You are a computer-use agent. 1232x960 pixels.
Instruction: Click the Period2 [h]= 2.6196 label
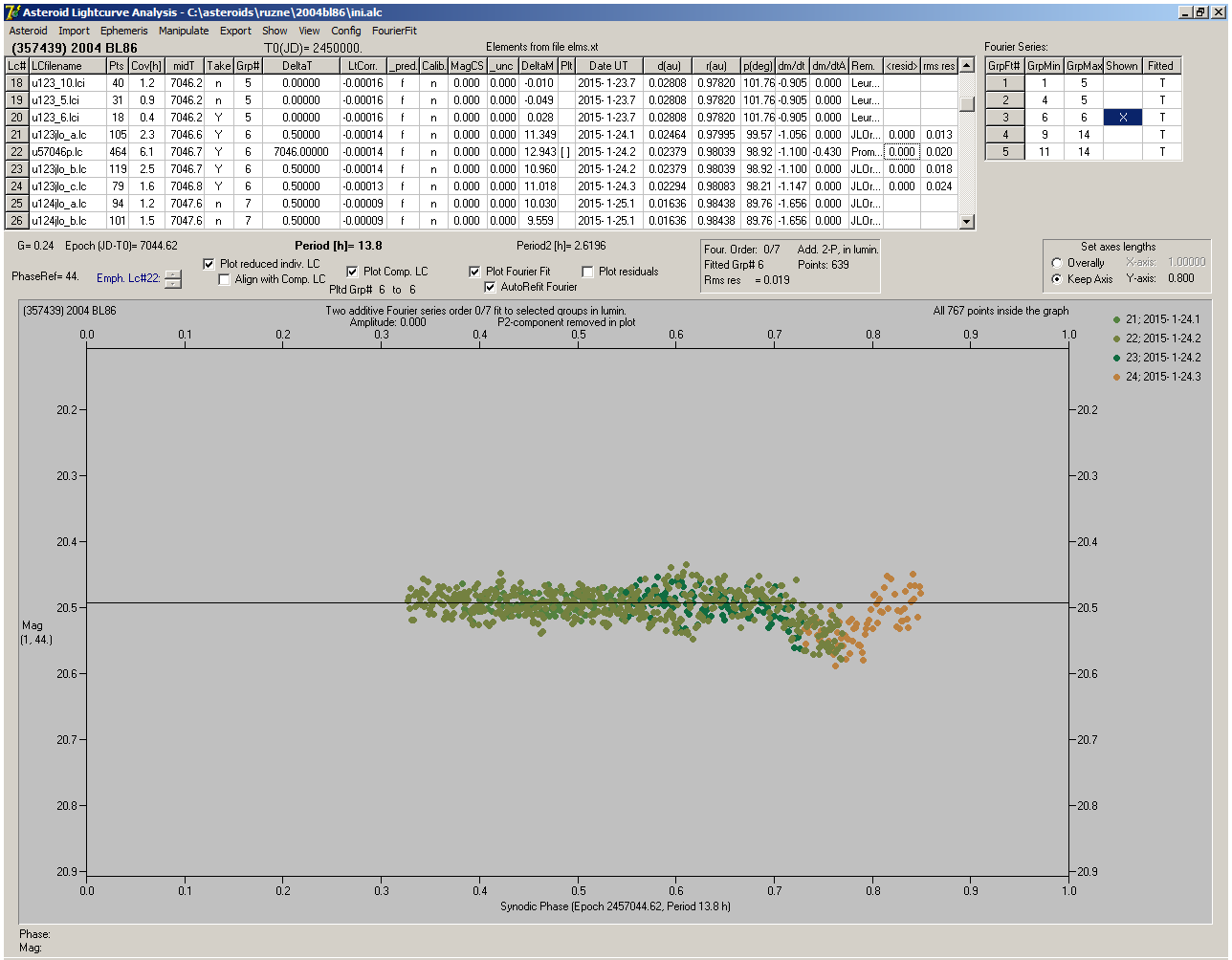click(561, 246)
